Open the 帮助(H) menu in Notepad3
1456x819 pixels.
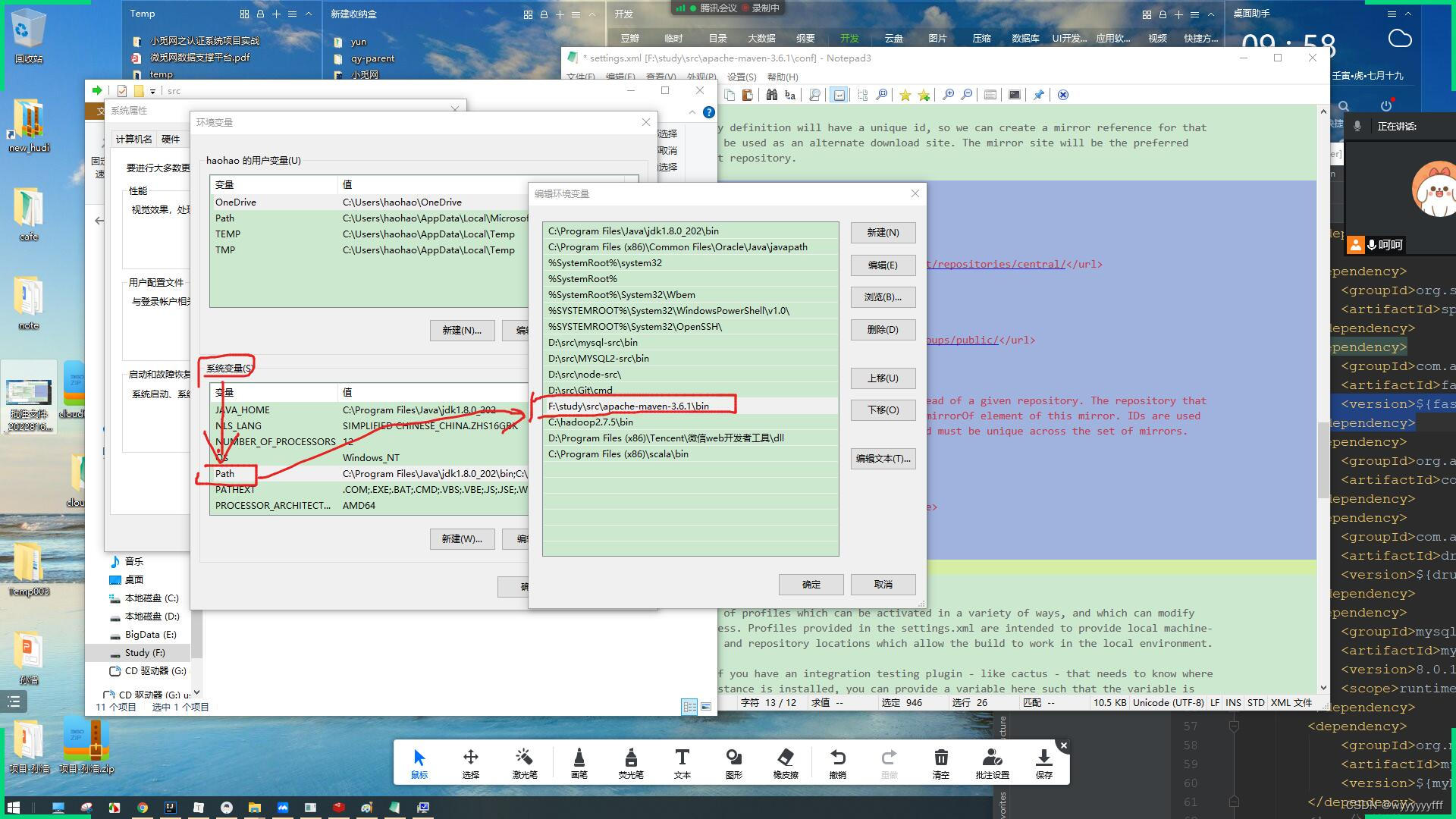pos(783,77)
